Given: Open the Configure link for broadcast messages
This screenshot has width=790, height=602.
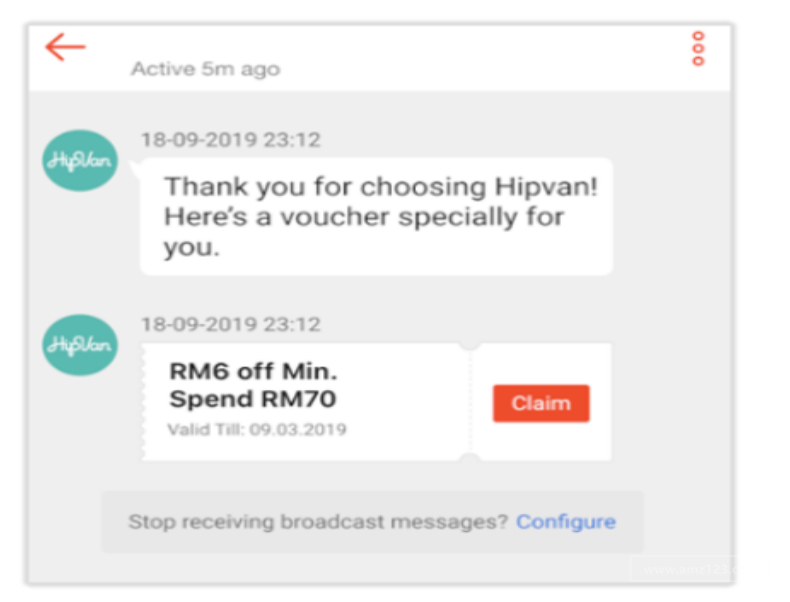Looking at the screenshot, I should [x=565, y=521].
